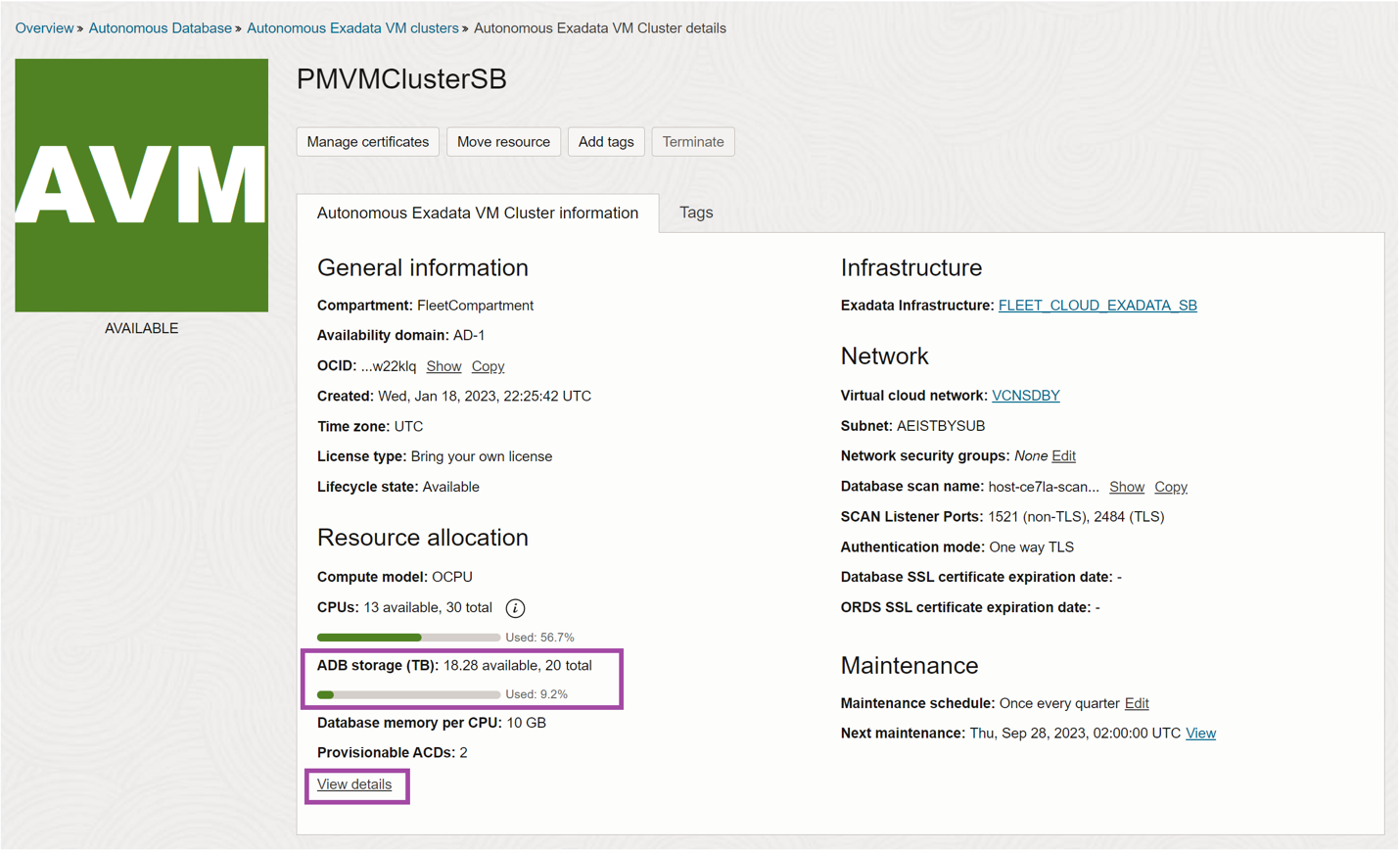Edit the network security groups
This screenshot has width=1400, height=853.
point(1064,455)
